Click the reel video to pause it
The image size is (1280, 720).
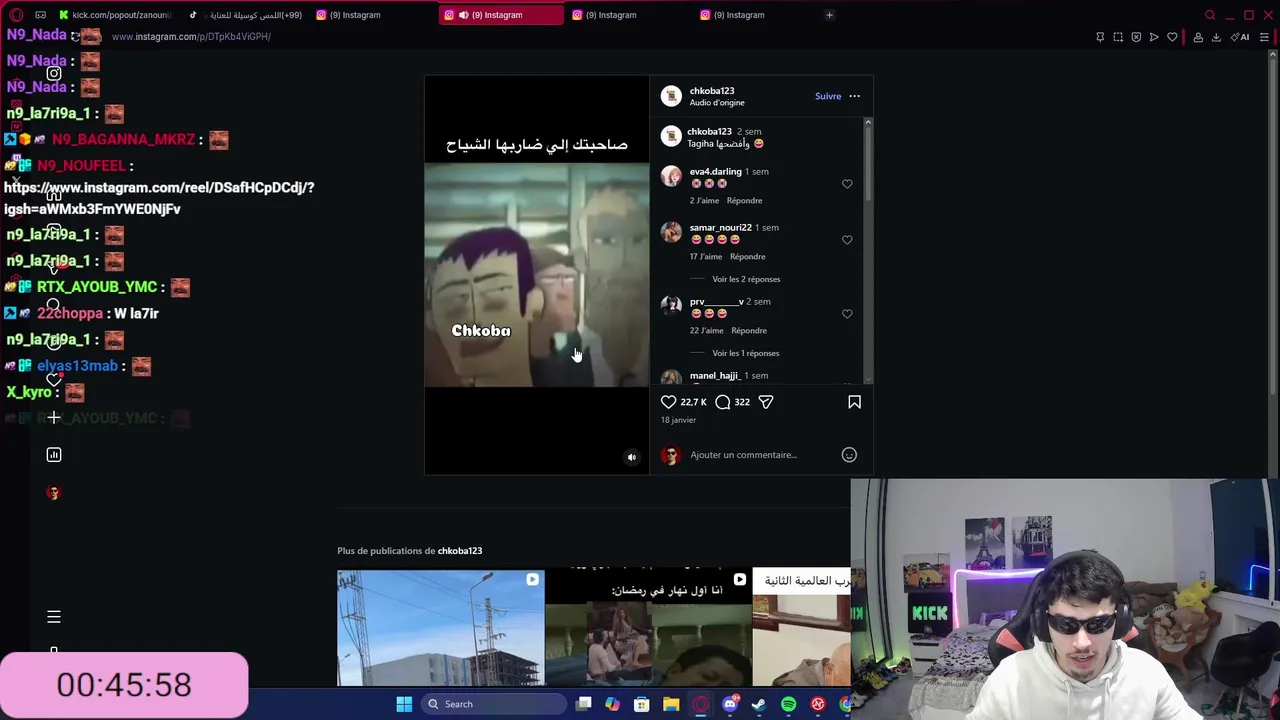point(537,276)
